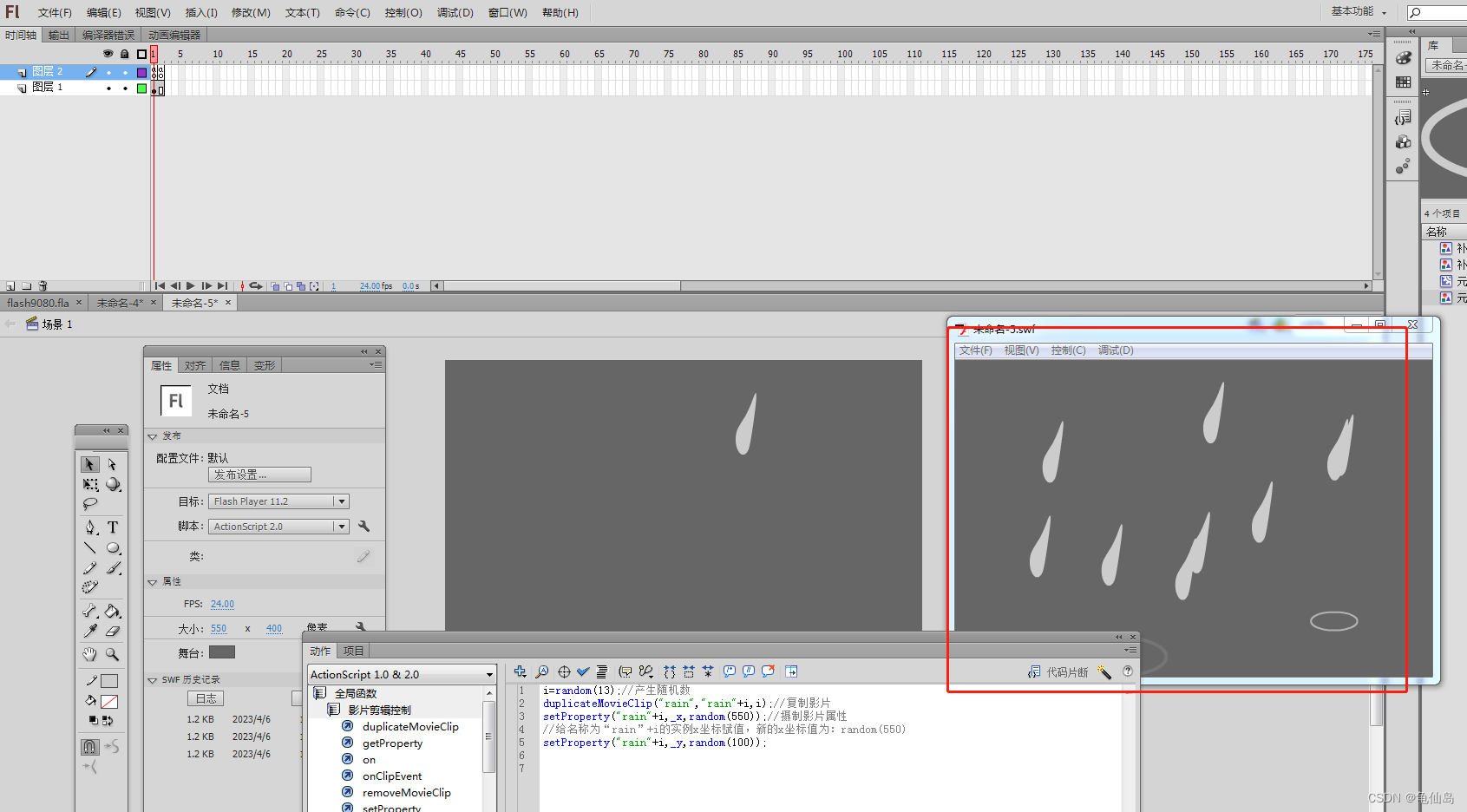Open the 修改(M) menu
The width and height of the screenshot is (1467, 812).
(251, 12)
